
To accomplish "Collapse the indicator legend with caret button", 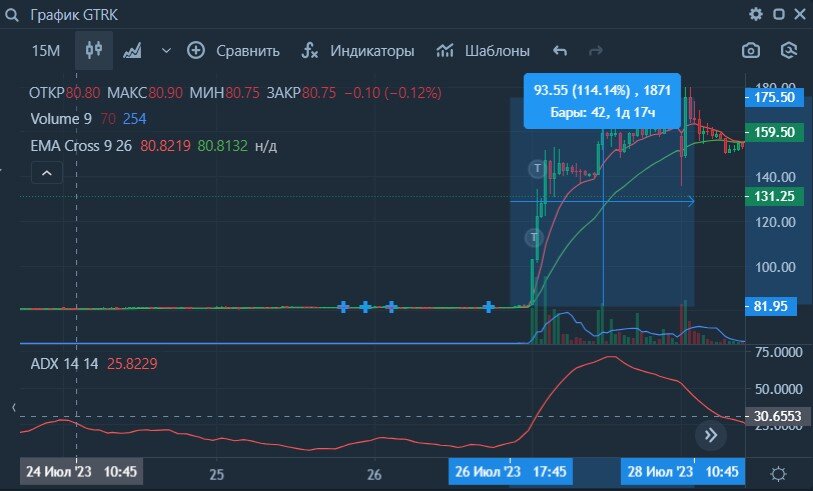I will click(47, 173).
